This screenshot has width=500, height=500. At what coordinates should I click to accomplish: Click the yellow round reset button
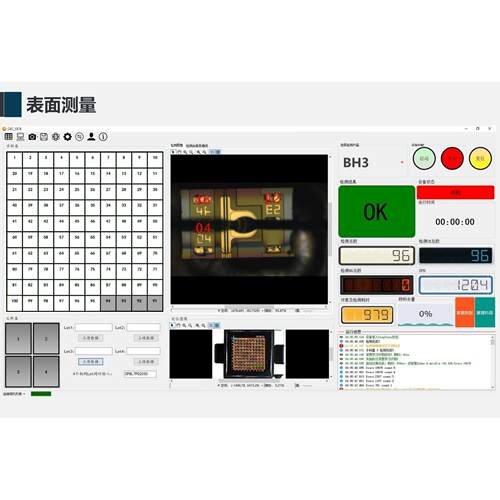point(480,158)
